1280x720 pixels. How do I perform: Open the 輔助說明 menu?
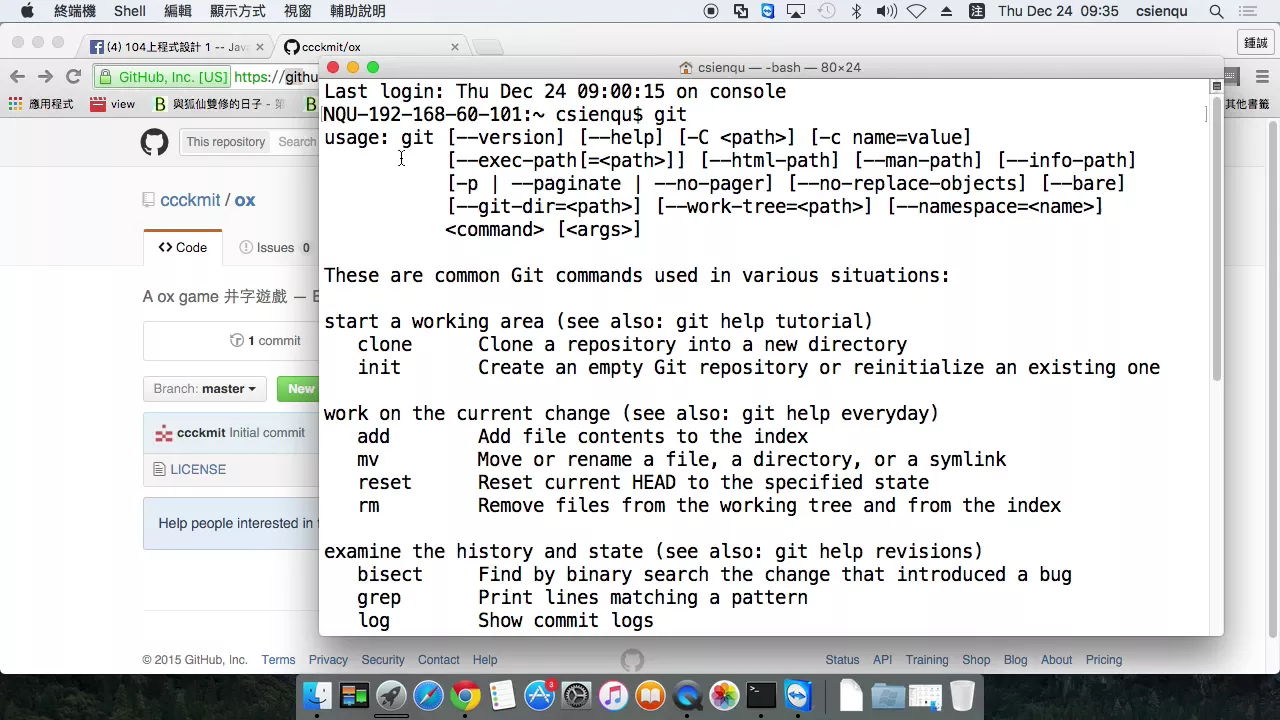pyautogui.click(x=357, y=11)
